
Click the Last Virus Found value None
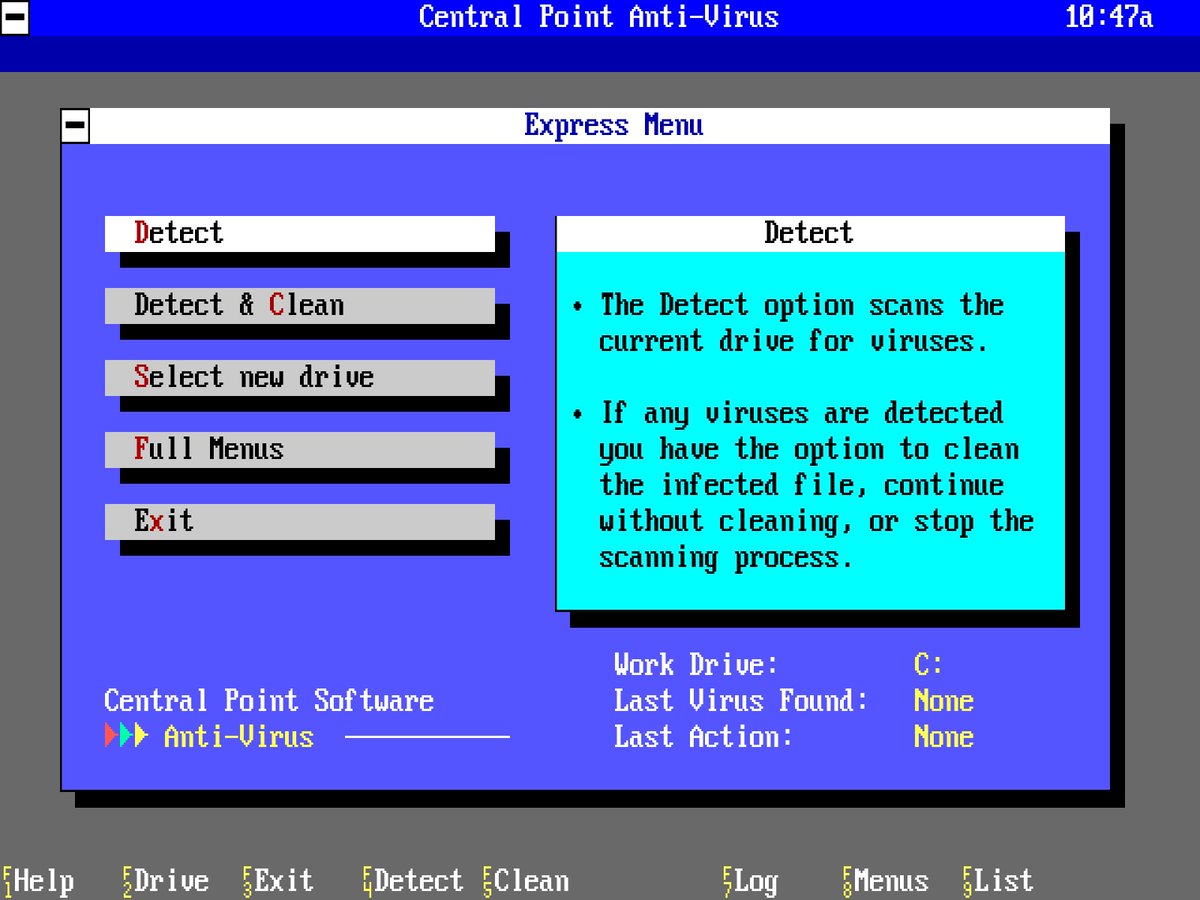click(x=944, y=701)
